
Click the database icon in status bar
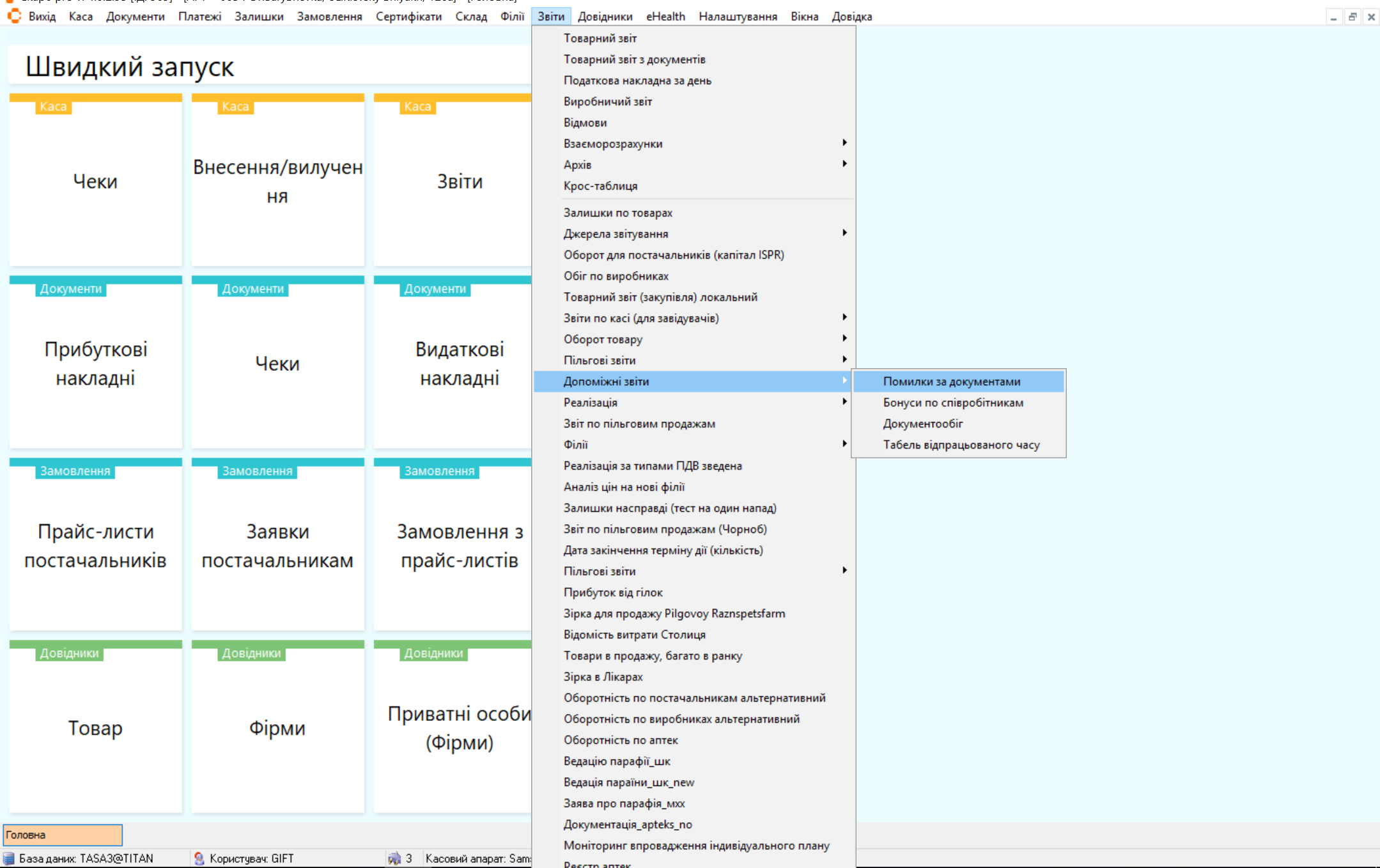9,858
